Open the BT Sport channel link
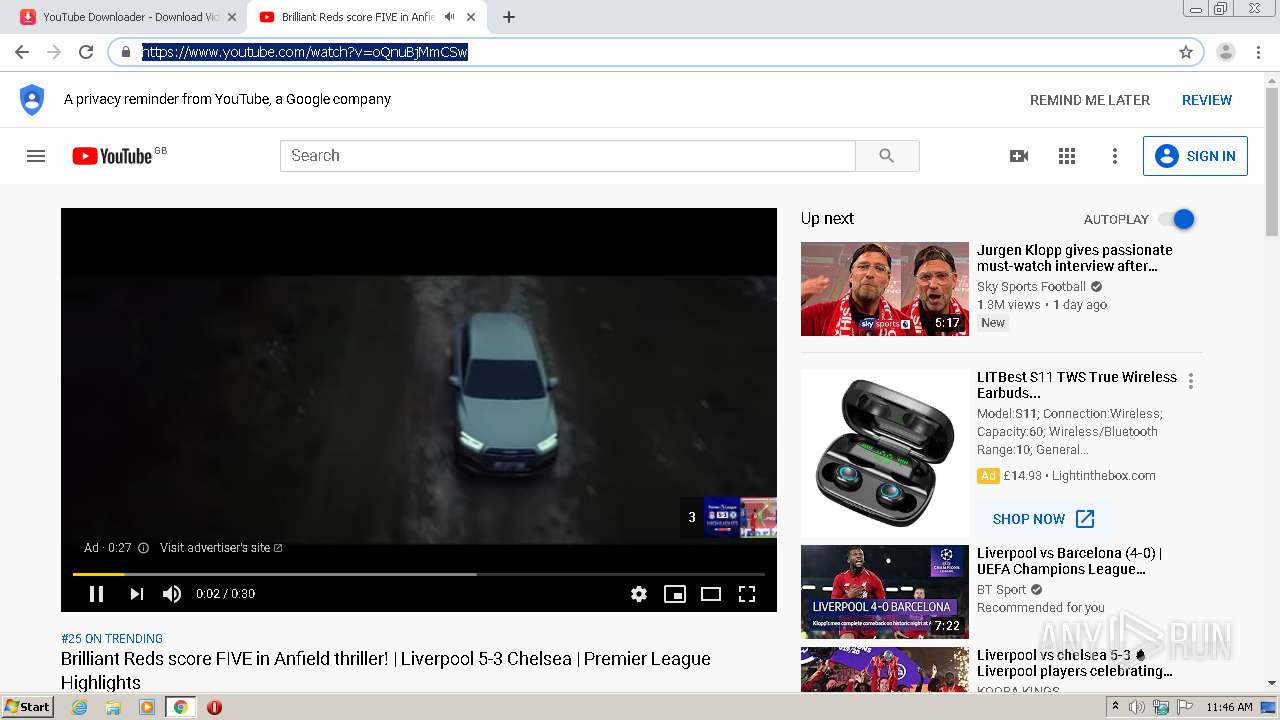 coord(1002,590)
